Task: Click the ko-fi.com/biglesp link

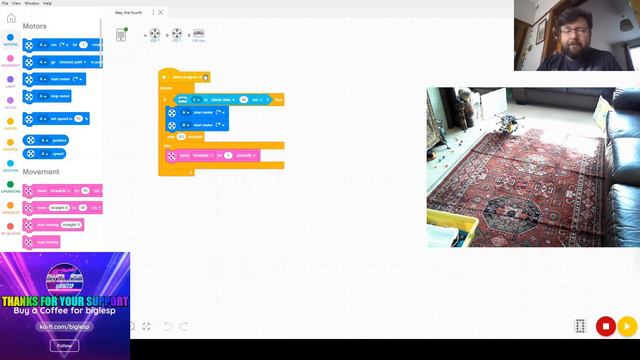Action: coord(64,327)
